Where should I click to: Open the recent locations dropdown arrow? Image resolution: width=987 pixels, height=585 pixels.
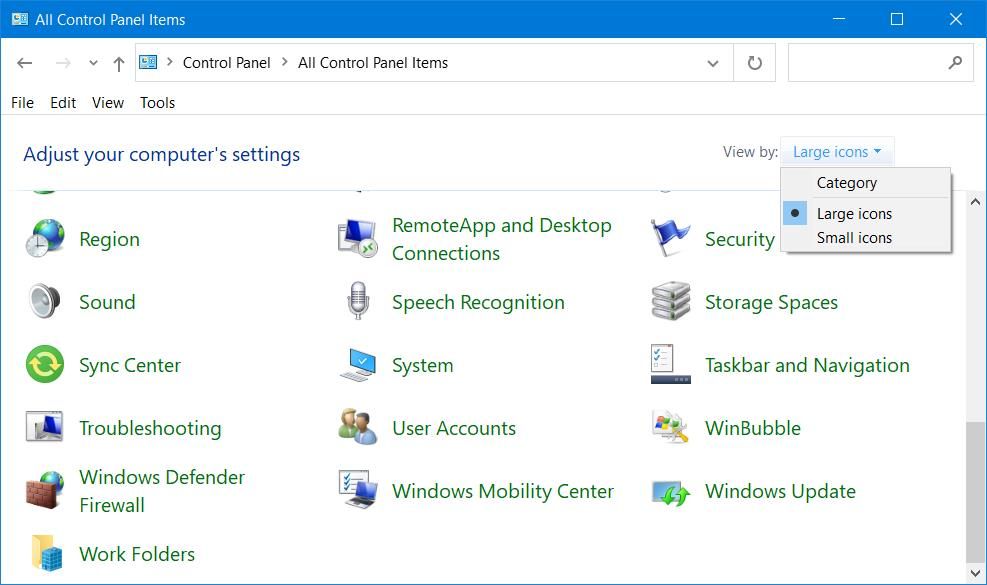pyautogui.click(x=93, y=63)
